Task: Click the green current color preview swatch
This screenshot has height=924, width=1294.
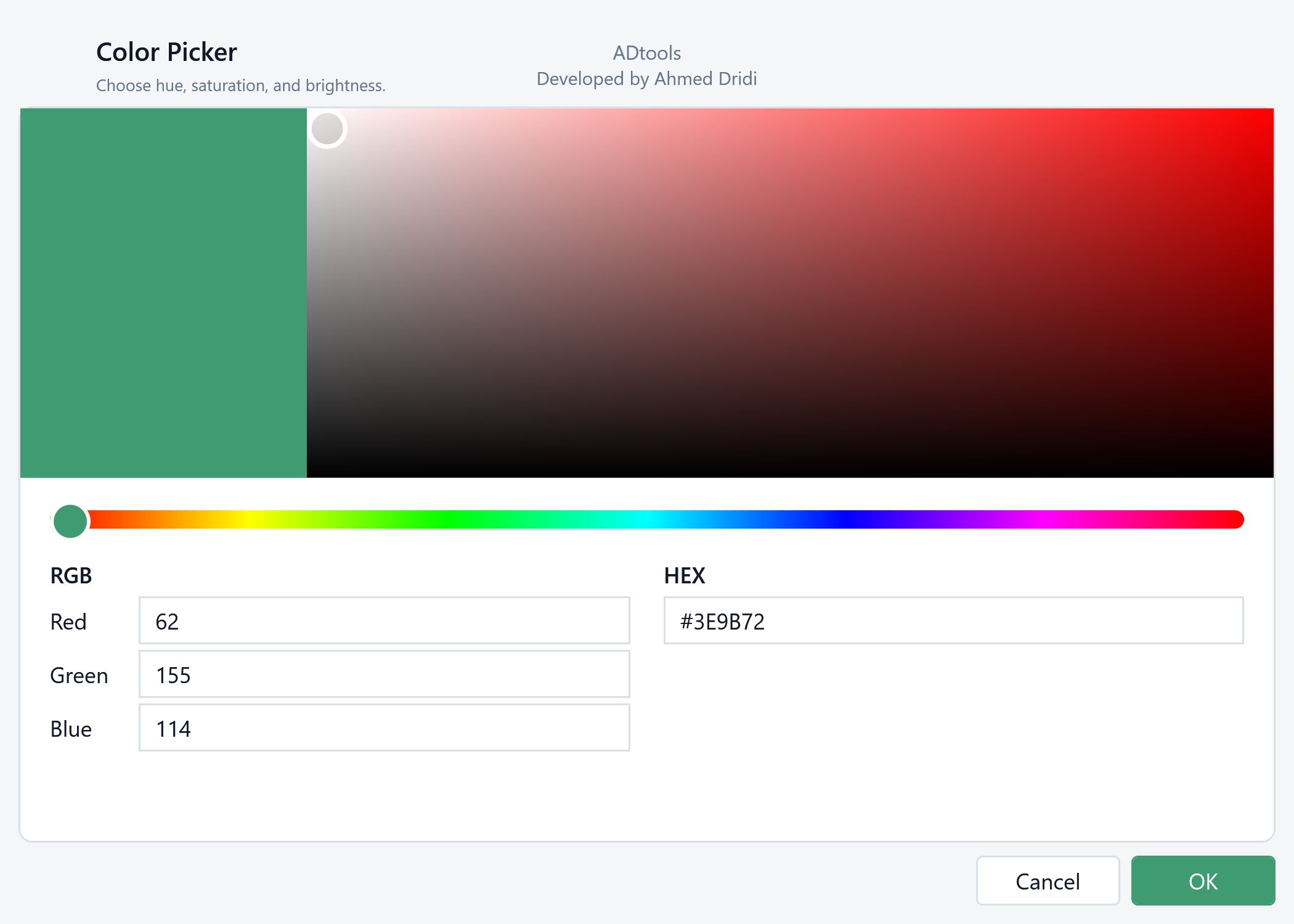Action: 163,293
